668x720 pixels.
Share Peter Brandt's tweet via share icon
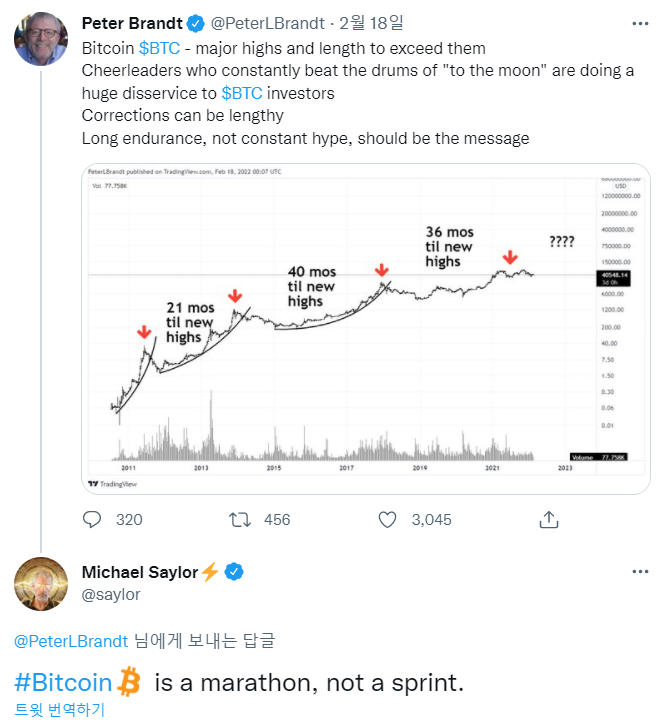[x=549, y=519]
